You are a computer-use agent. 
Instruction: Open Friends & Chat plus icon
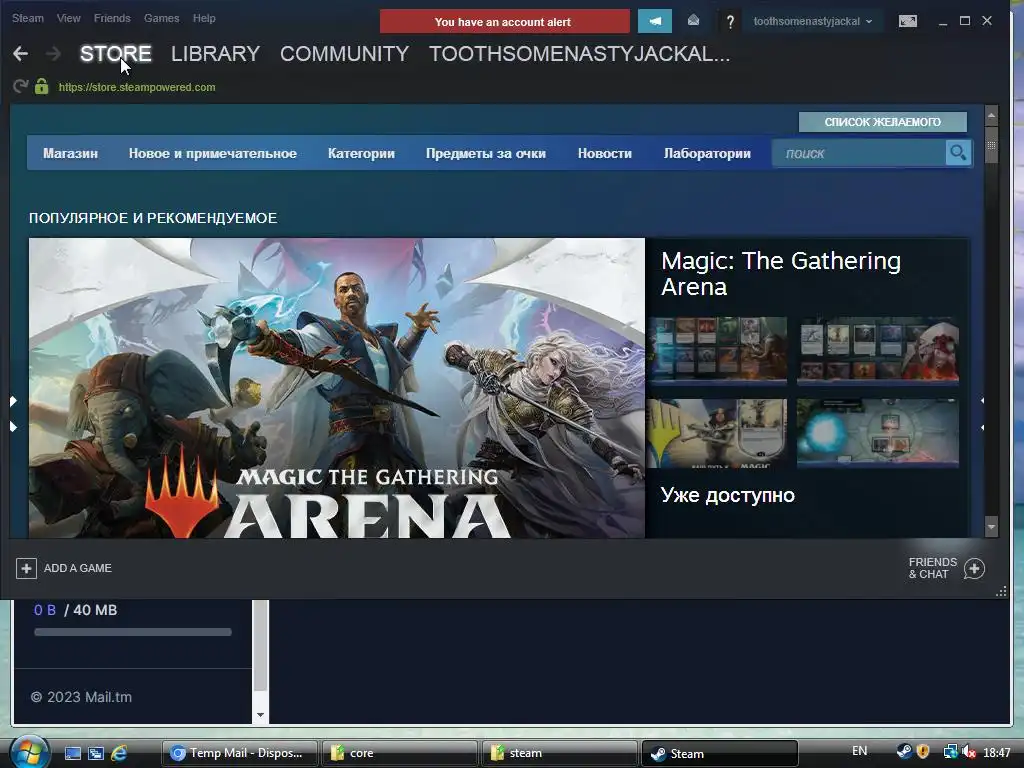[x=974, y=568]
